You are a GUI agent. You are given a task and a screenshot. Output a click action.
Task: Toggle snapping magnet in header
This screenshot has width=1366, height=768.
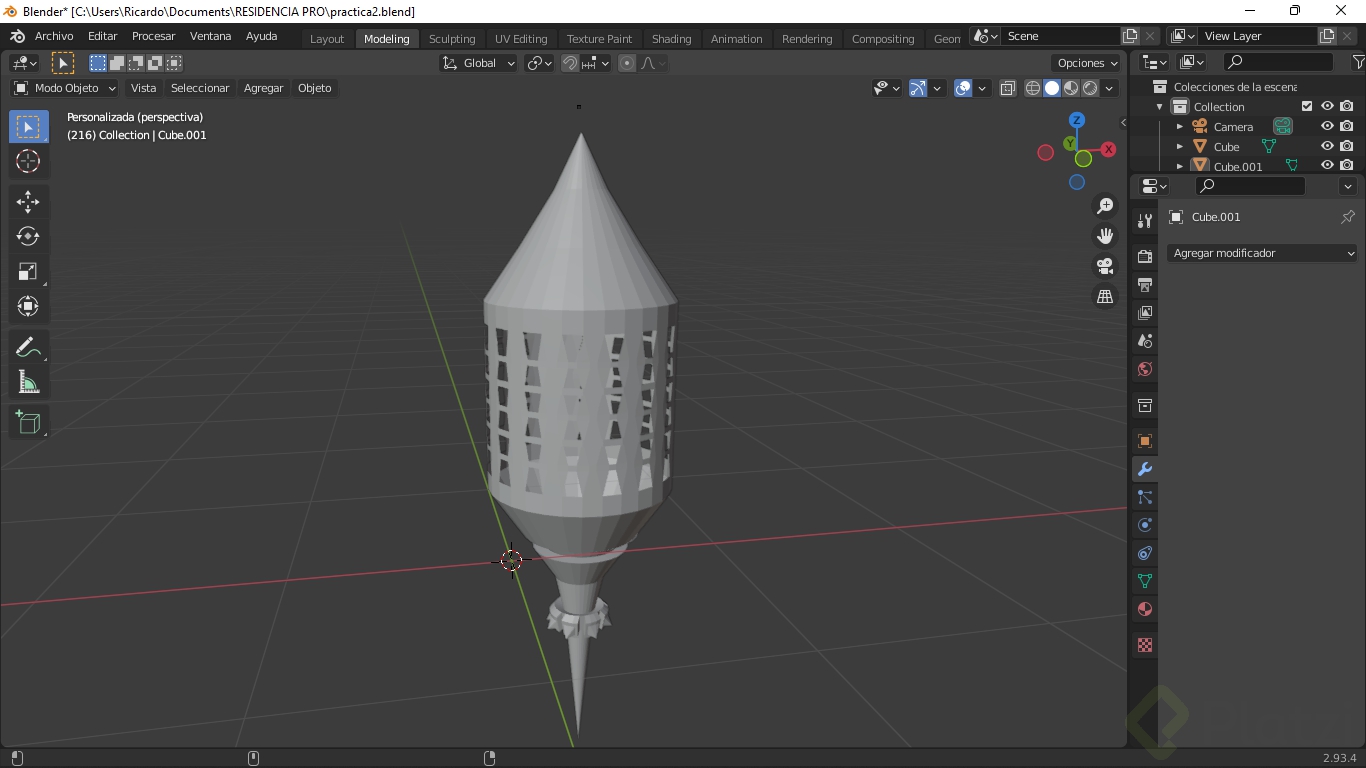570,63
